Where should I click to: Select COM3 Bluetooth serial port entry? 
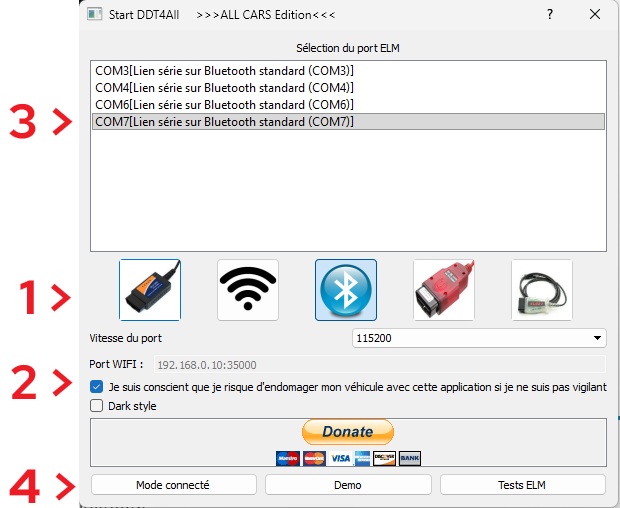pos(224,71)
